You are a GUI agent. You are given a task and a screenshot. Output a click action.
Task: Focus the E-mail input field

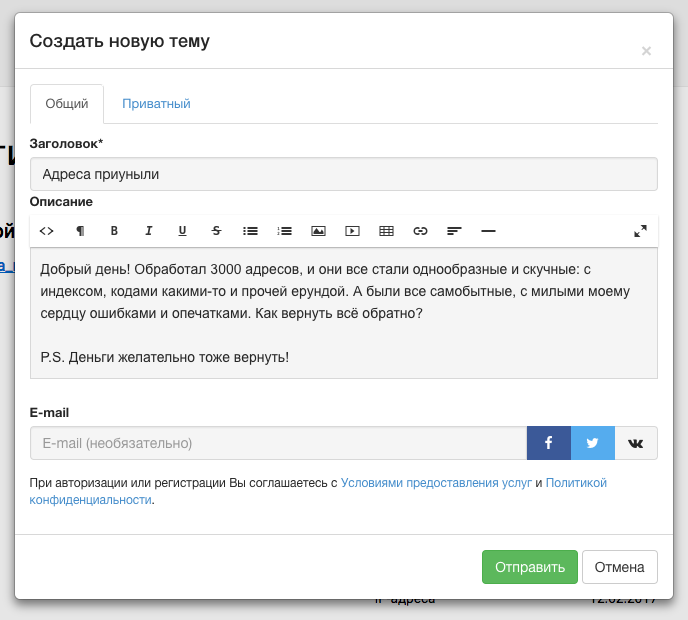coord(279,443)
